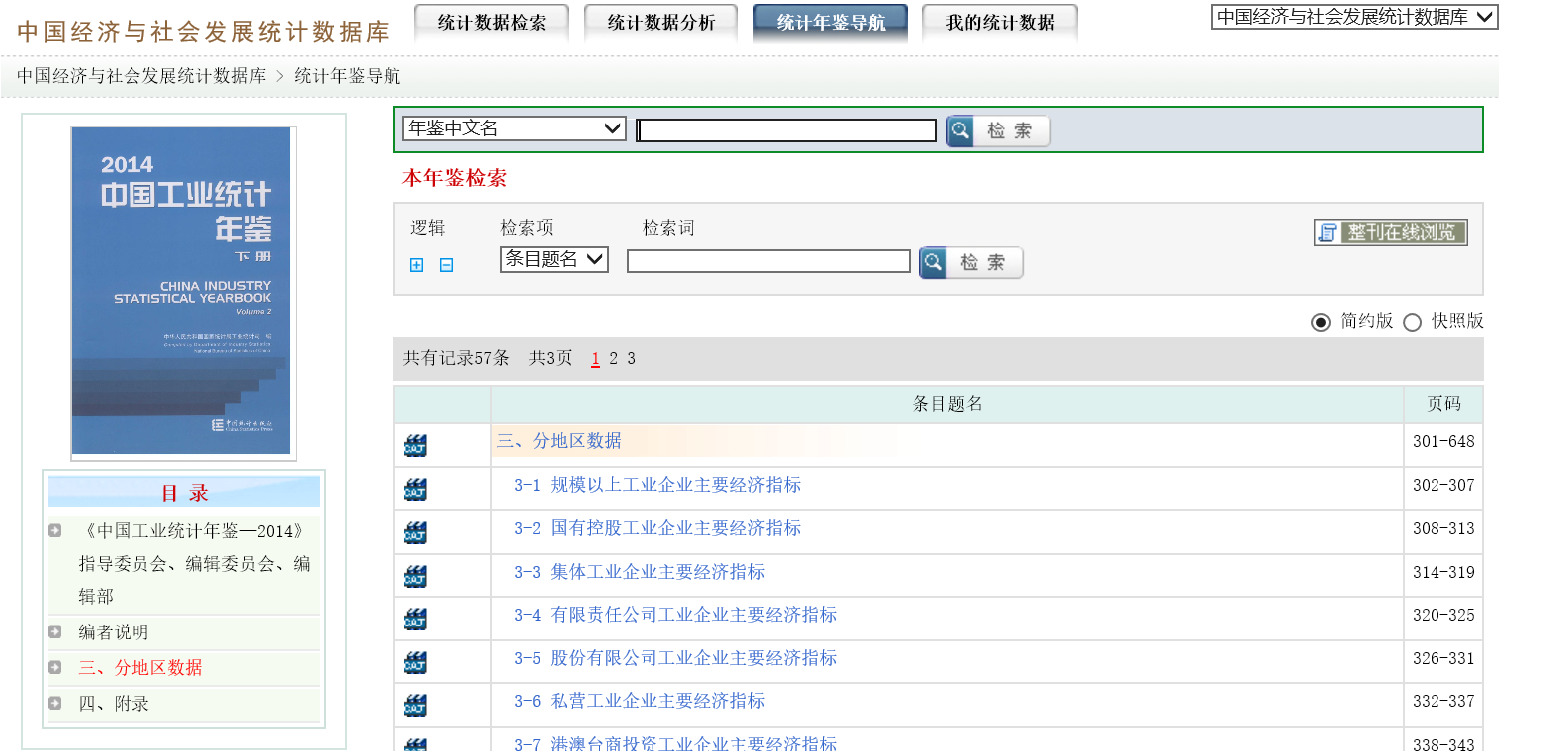1568x751 pixels.
Task: Open CAJ icon for row 3-3
Action: point(415,576)
